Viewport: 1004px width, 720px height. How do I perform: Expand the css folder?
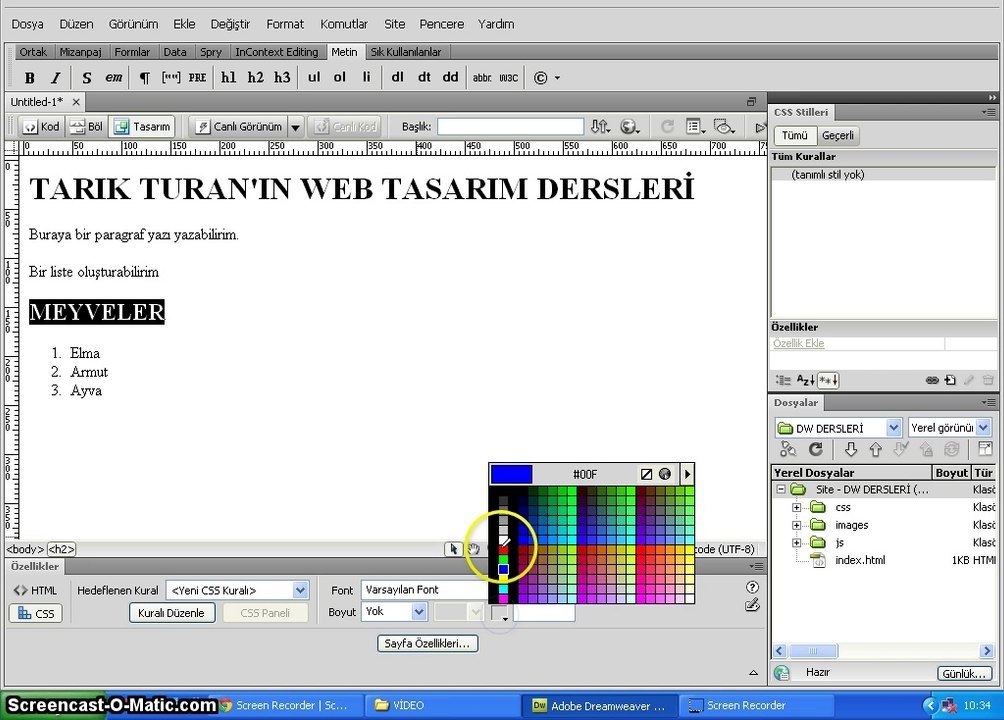coord(796,507)
